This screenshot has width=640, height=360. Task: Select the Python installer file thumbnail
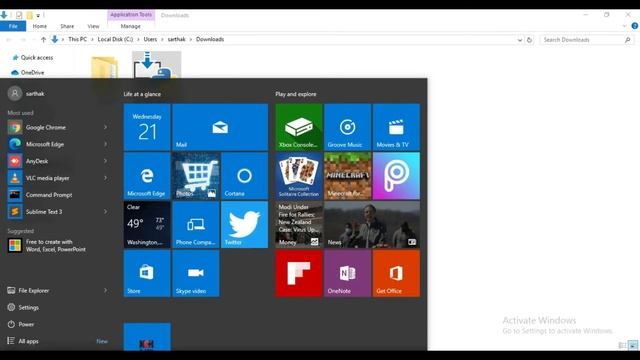click(156, 64)
